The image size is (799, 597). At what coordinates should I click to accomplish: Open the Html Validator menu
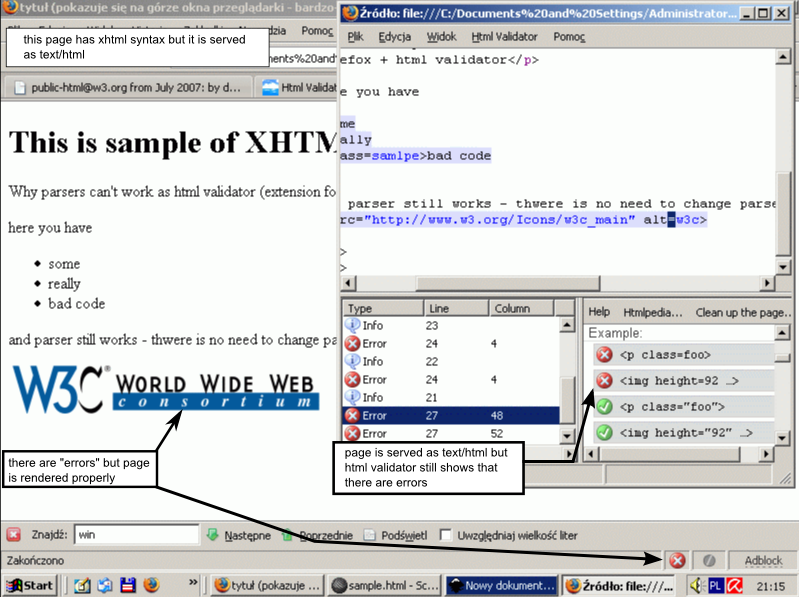[504, 37]
